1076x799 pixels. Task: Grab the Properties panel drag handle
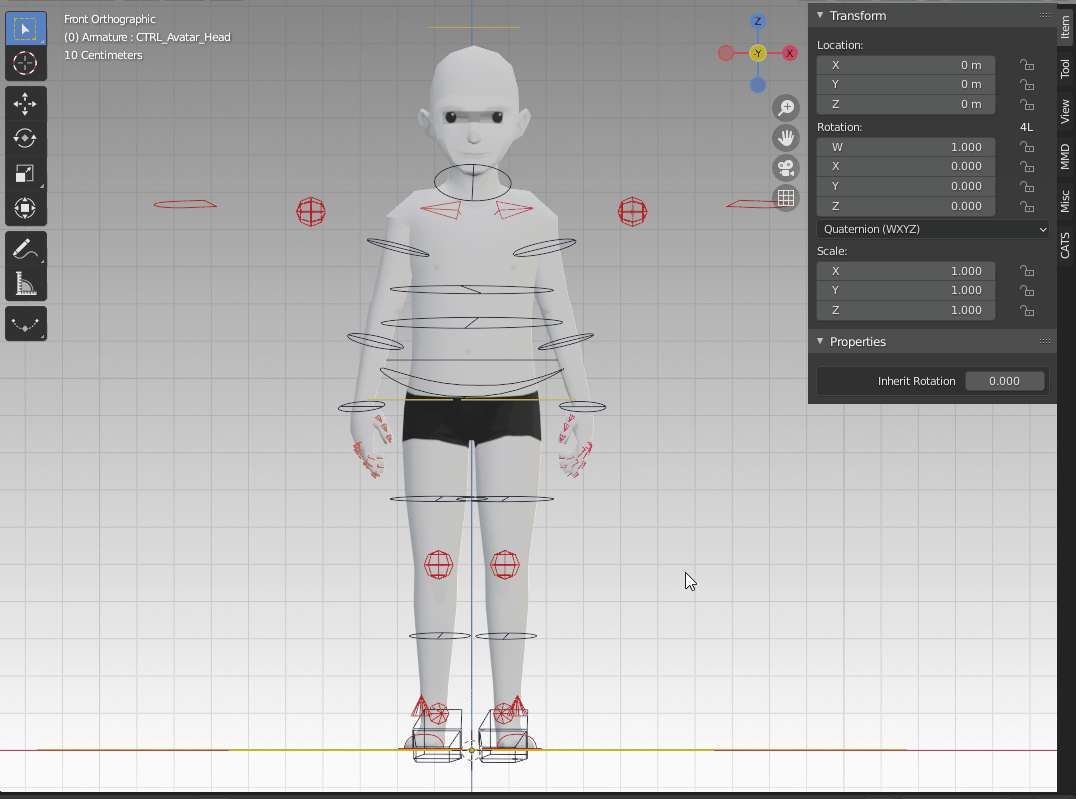click(1044, 341)
